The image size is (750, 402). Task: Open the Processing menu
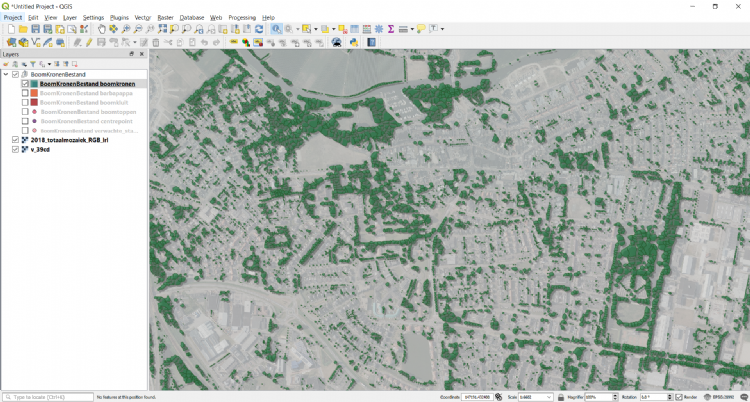point(241,17)
